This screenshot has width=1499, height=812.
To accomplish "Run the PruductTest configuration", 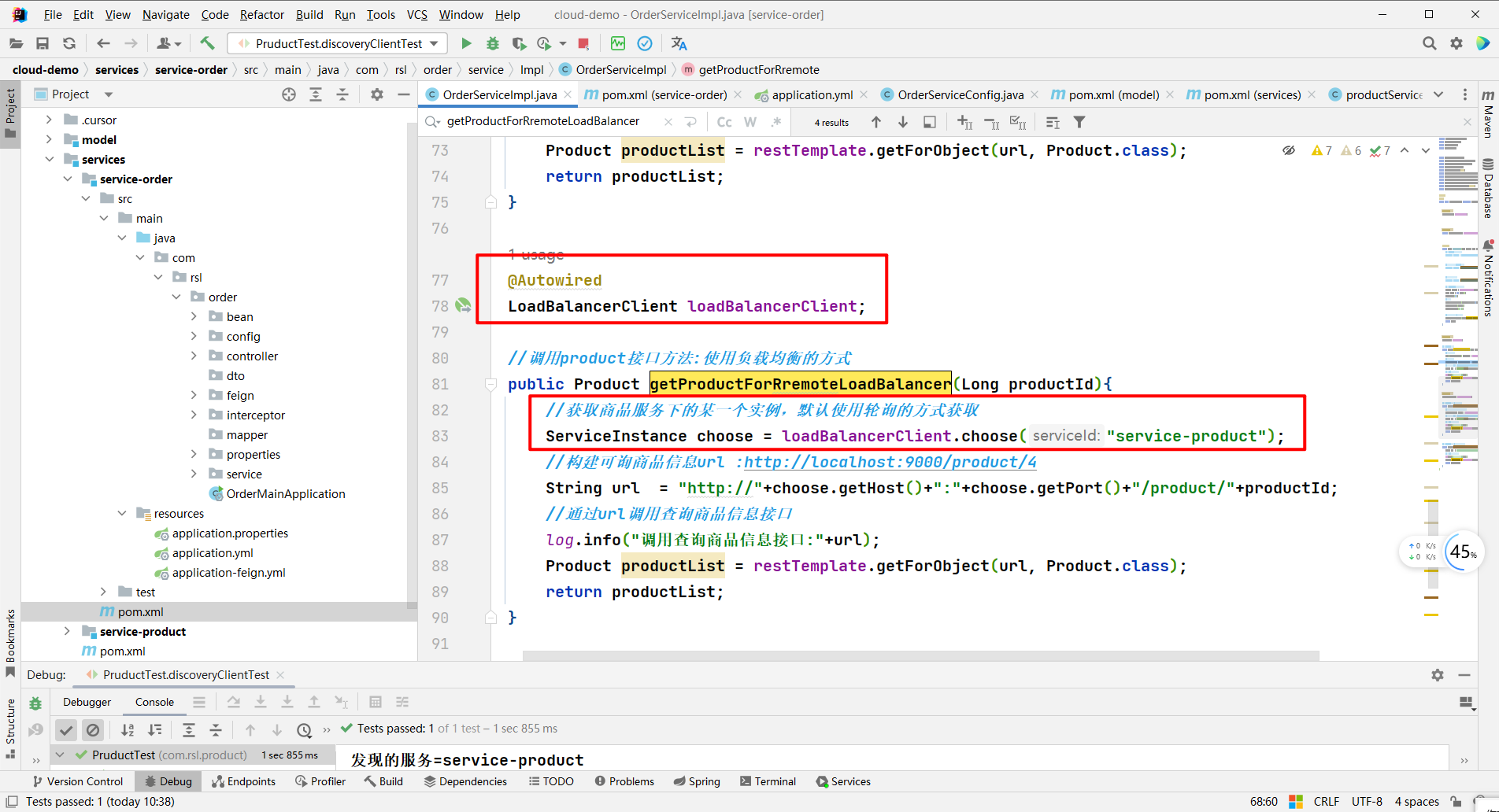I will [466, 43].
